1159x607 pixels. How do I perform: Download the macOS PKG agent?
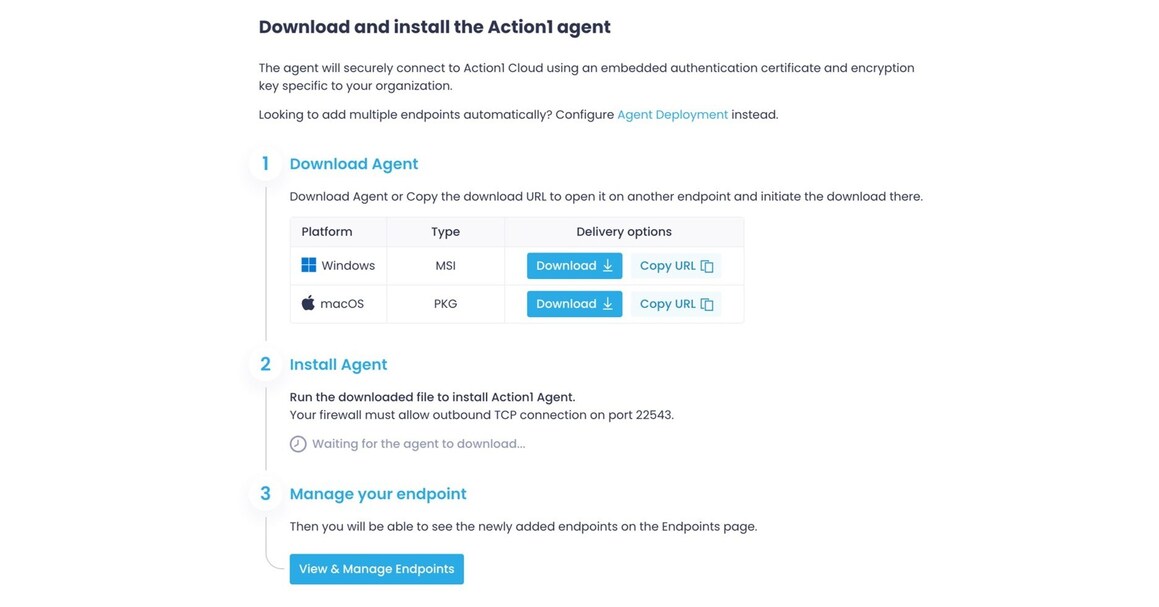tap(574, 303)
